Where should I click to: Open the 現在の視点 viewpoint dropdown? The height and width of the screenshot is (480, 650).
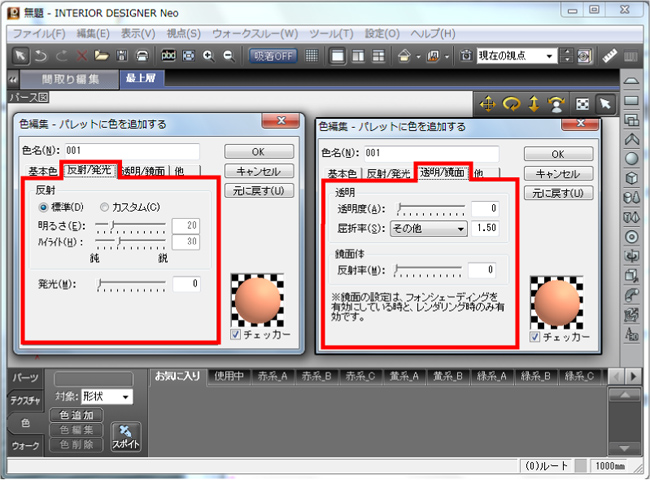click(516, 55)
